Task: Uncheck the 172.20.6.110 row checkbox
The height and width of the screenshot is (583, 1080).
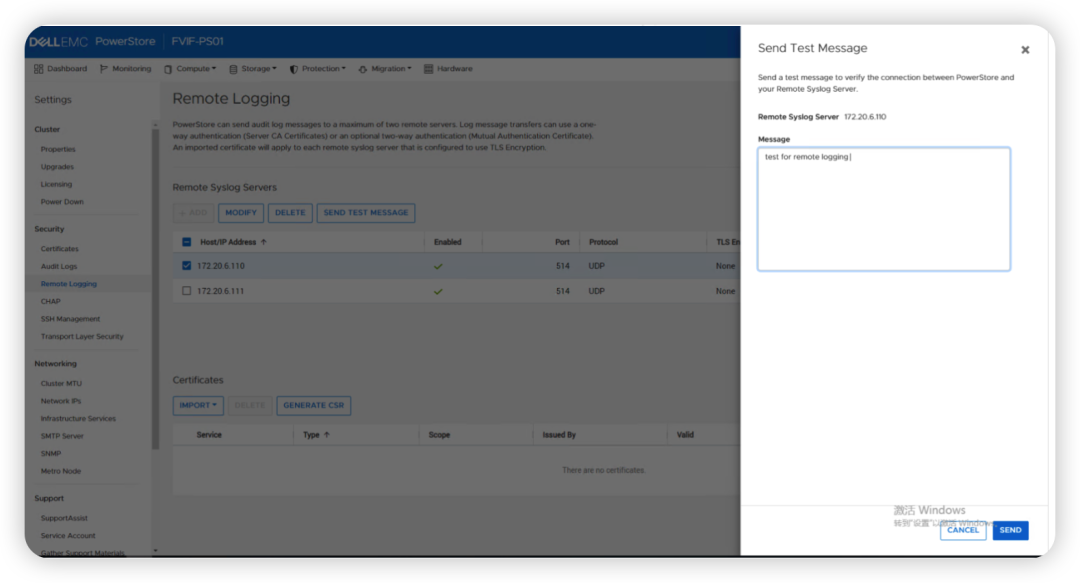Action: point(187,265)
